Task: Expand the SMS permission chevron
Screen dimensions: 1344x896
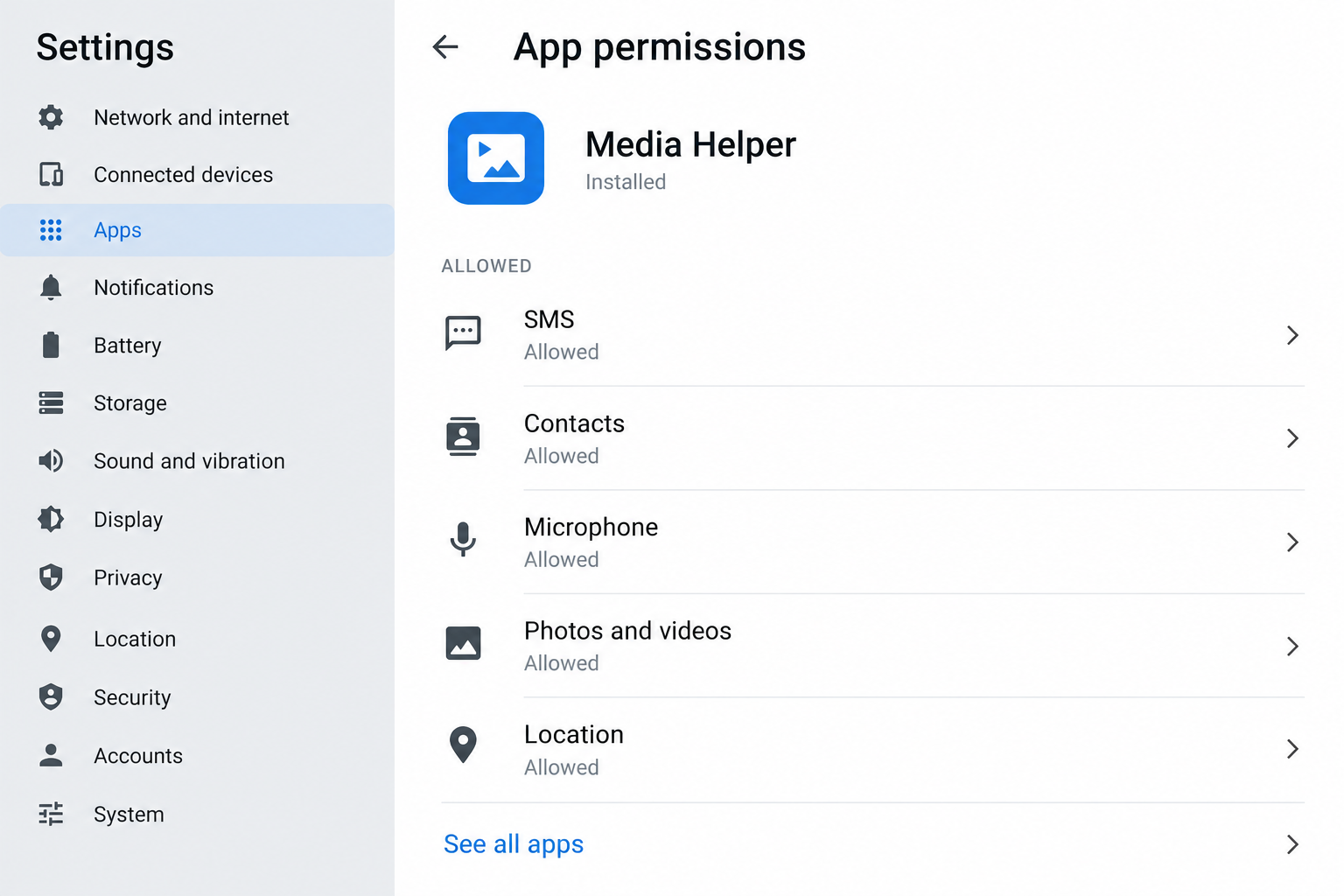Action: click(1292, 335)
